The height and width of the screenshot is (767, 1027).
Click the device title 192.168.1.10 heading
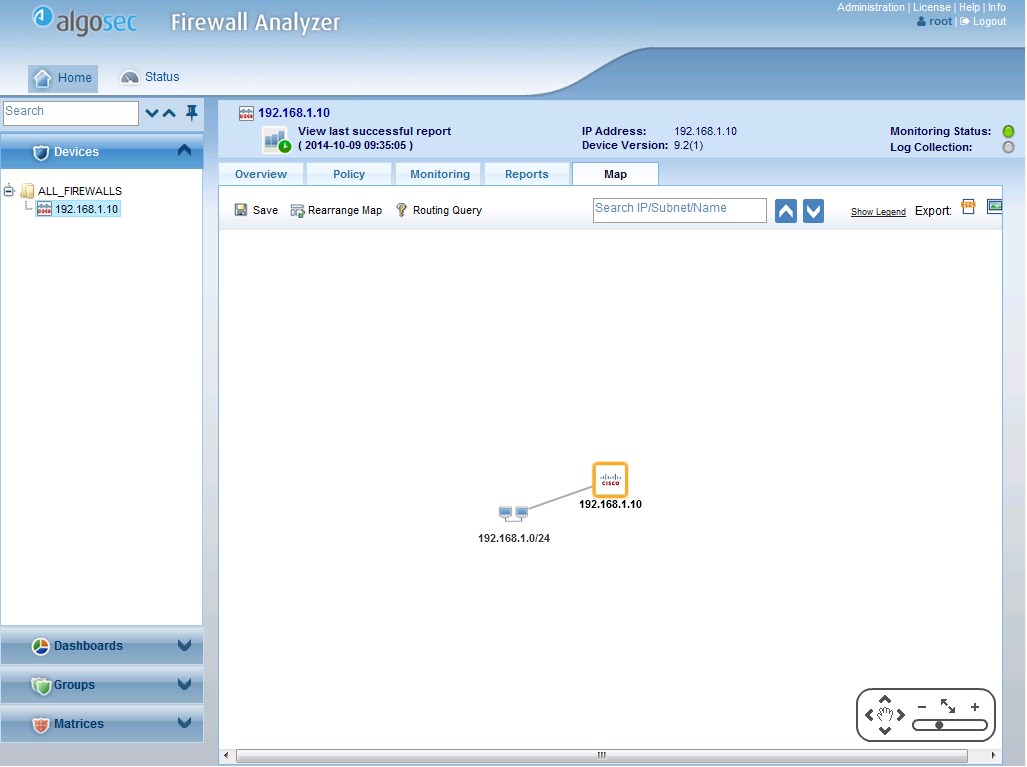tap(293, 113)
